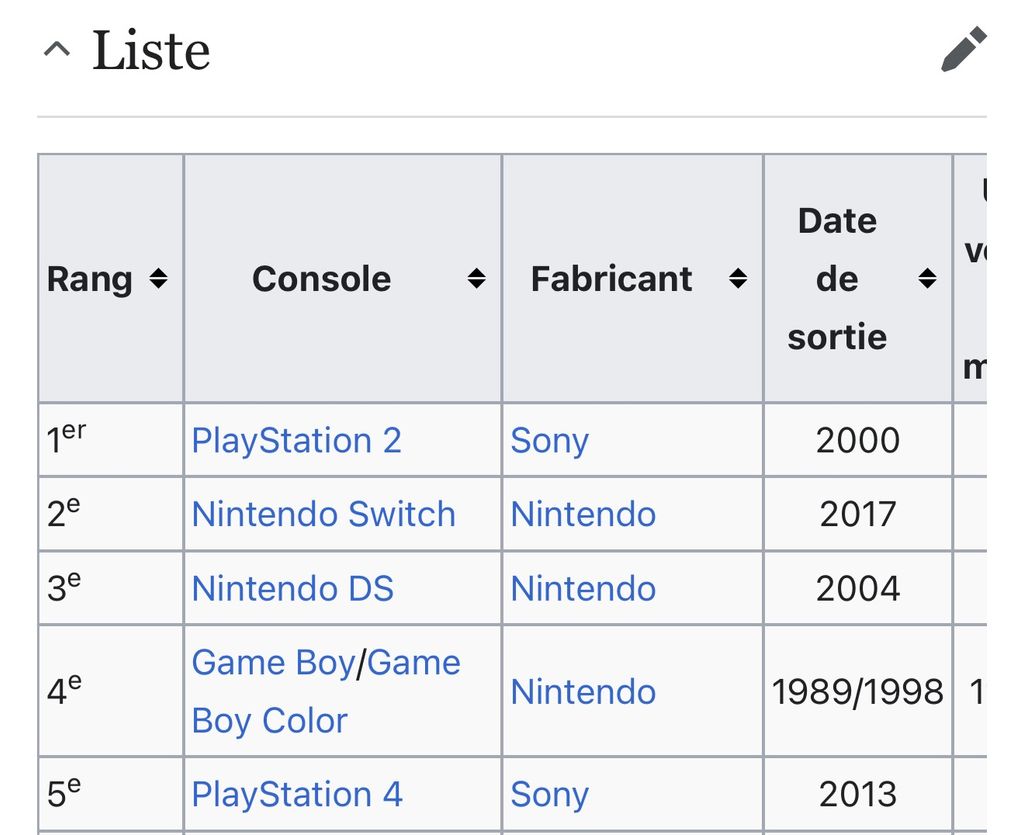Sort by Date de sortie arrows
The height and width of the screenshot is (835, 1024).
point(927,279)
